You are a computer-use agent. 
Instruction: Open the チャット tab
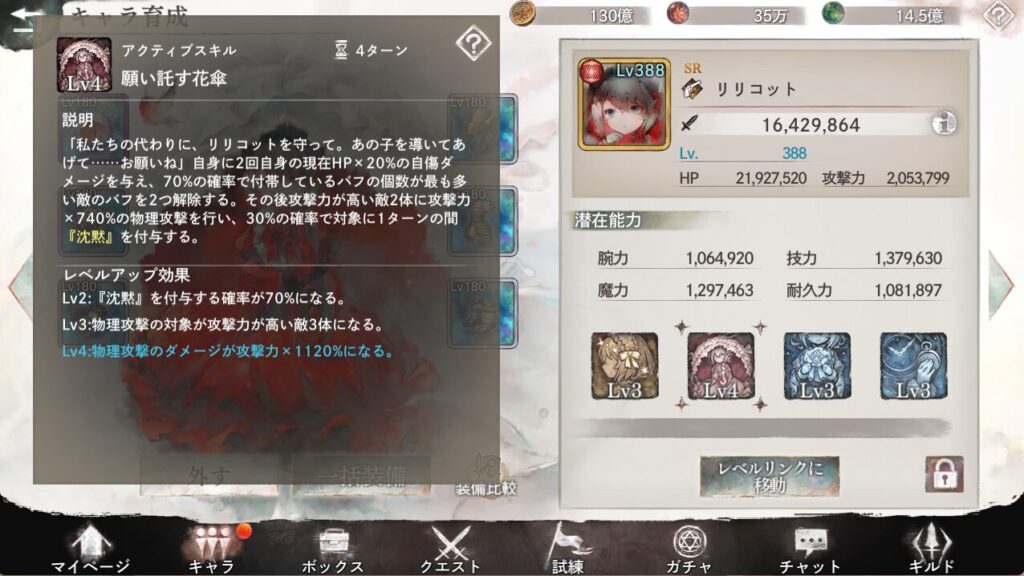click(810, 550)
